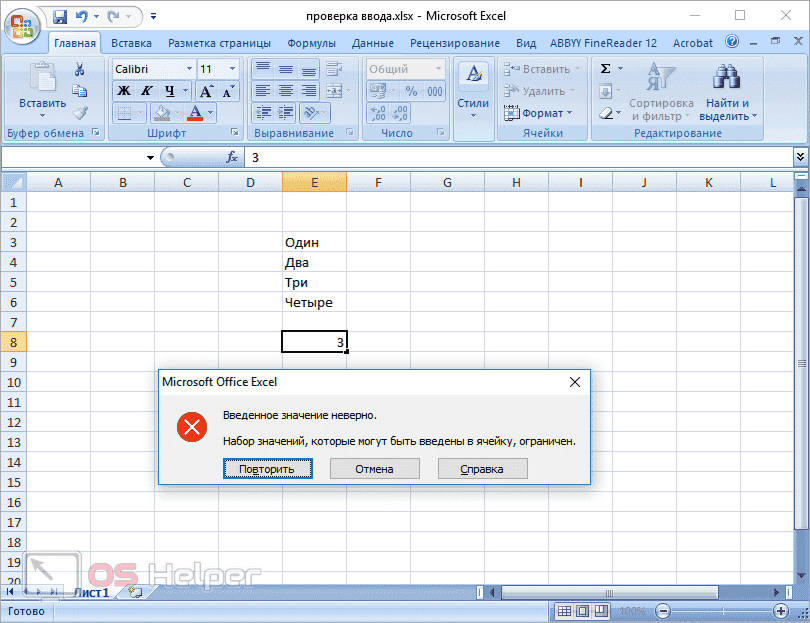
Task: Click the fill color bucket icon
Action: click(x=162, y=112)
